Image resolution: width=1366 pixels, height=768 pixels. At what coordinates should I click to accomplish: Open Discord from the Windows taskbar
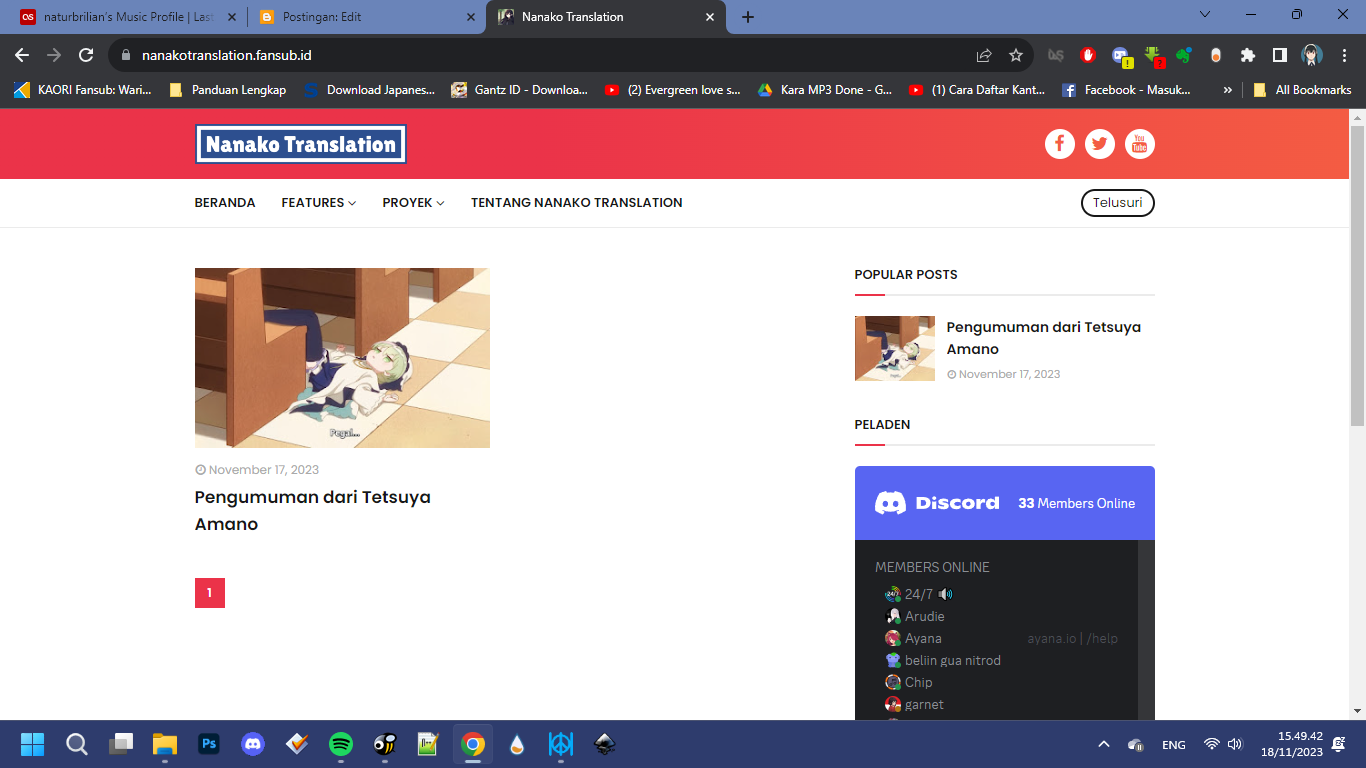(x=253, y=744)
